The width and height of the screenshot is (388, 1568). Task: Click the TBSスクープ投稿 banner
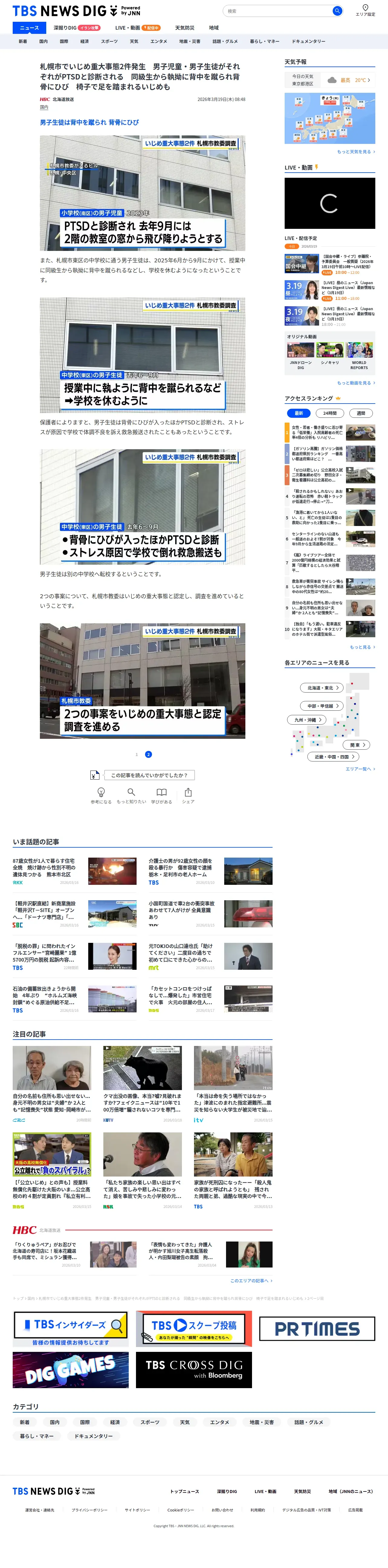click(193, 1328)
